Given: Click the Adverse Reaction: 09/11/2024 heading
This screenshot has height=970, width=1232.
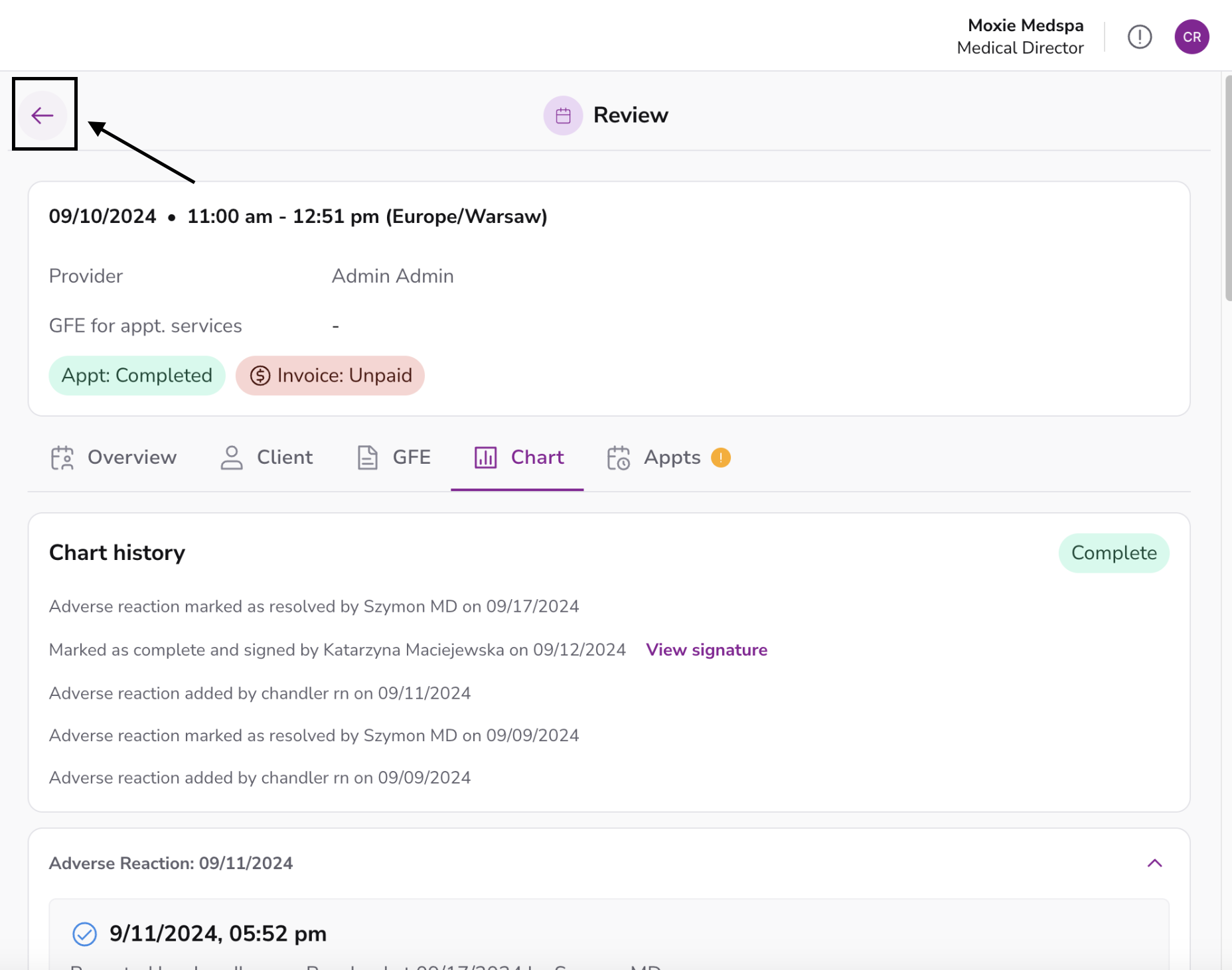Looking at the screenshot, I should click(x=171, y=863).
